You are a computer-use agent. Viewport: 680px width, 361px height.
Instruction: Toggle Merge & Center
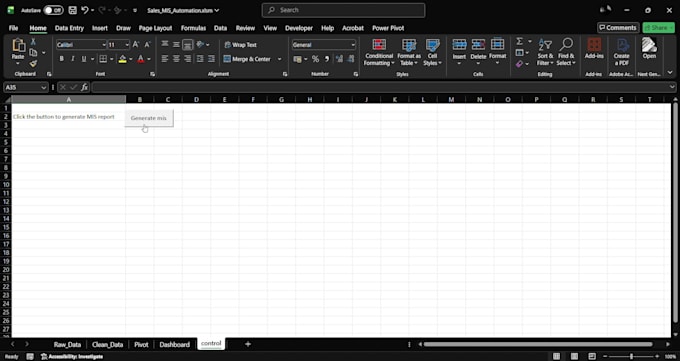tap(247, 59)
